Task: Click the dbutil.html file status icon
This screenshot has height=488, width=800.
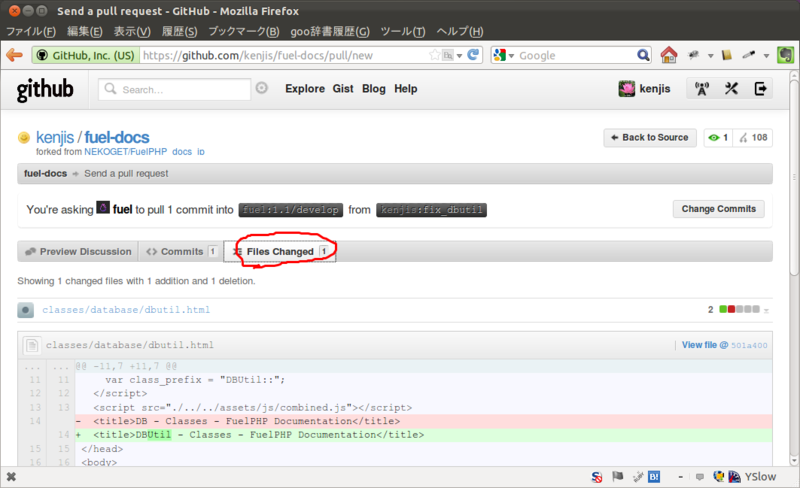Action: click(x=26, y=310)
